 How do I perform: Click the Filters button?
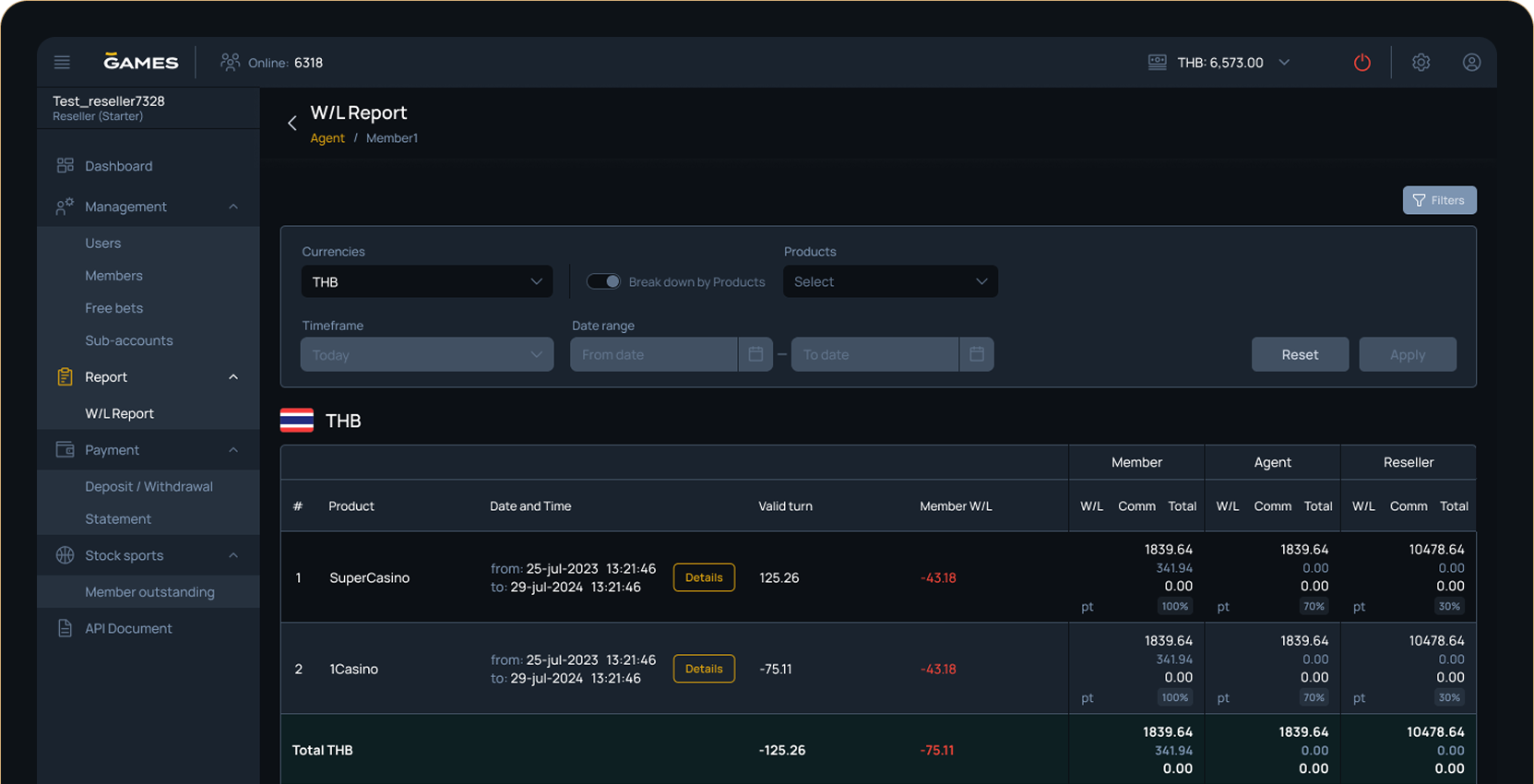[1438, 200]
